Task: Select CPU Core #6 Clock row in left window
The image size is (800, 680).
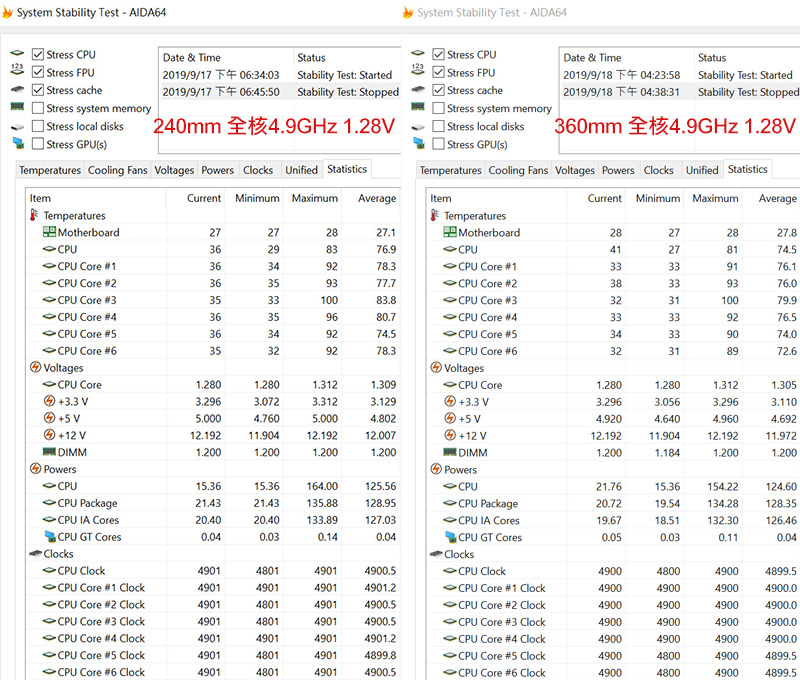Action: (213, 672)
